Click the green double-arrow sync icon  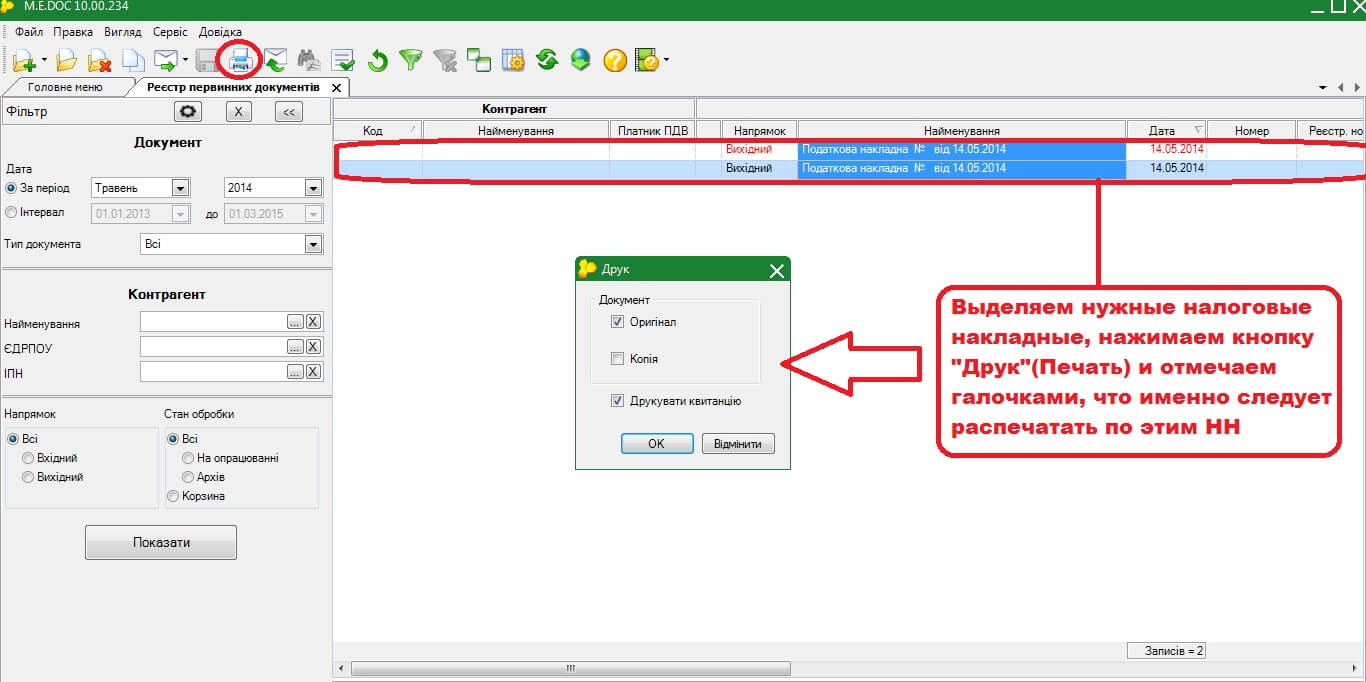(x=546, y=61)
